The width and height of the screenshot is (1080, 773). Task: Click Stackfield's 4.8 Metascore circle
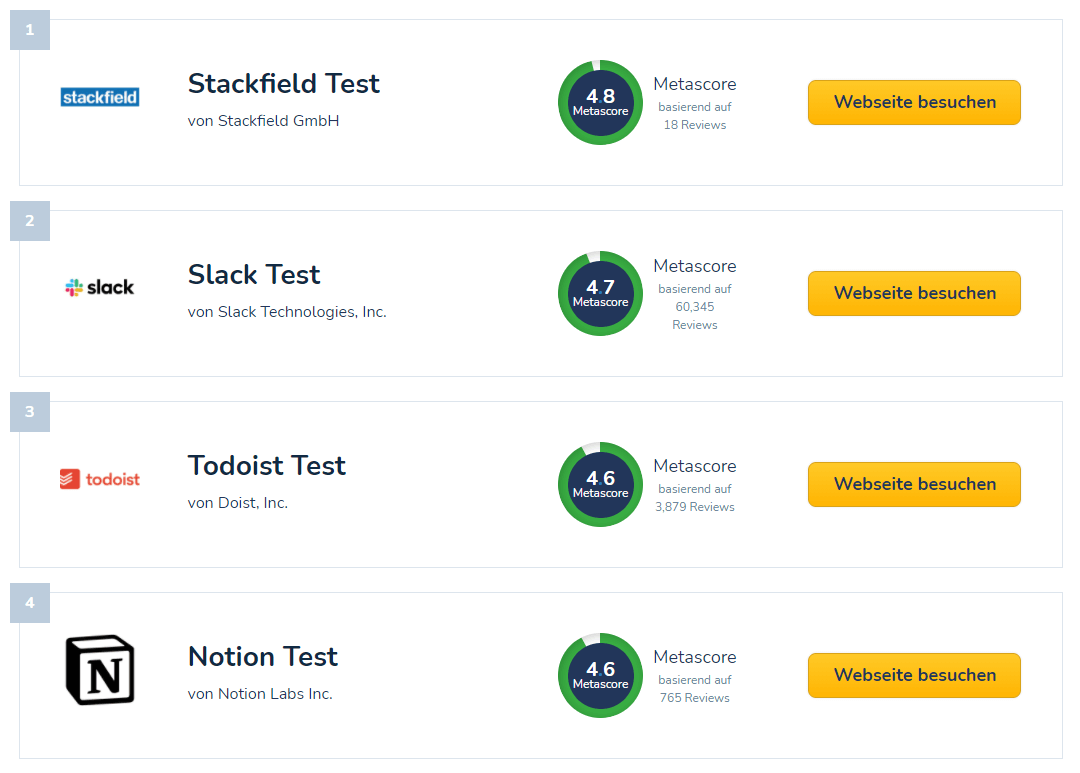601,103
